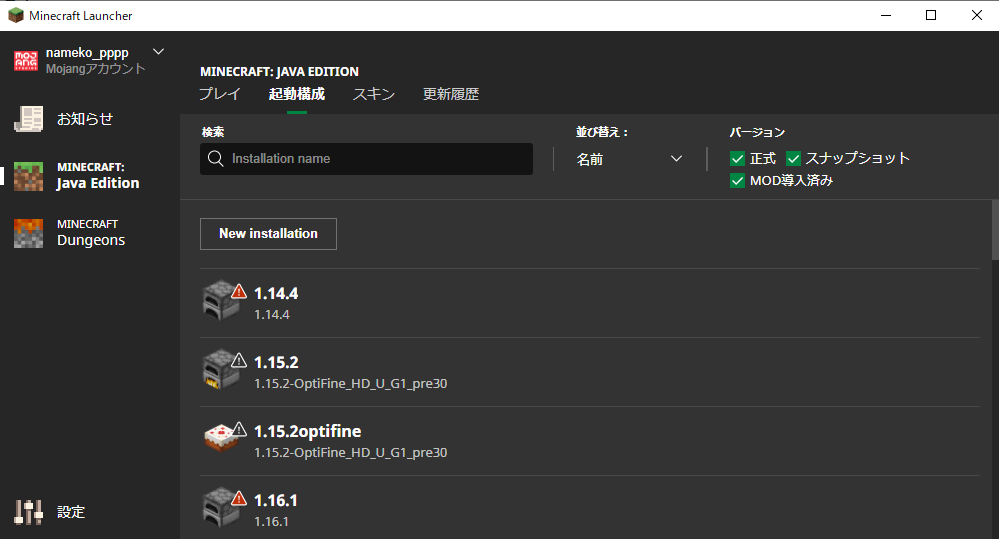Click the Mojangアカウント label
999x539 pixels.
96,69
